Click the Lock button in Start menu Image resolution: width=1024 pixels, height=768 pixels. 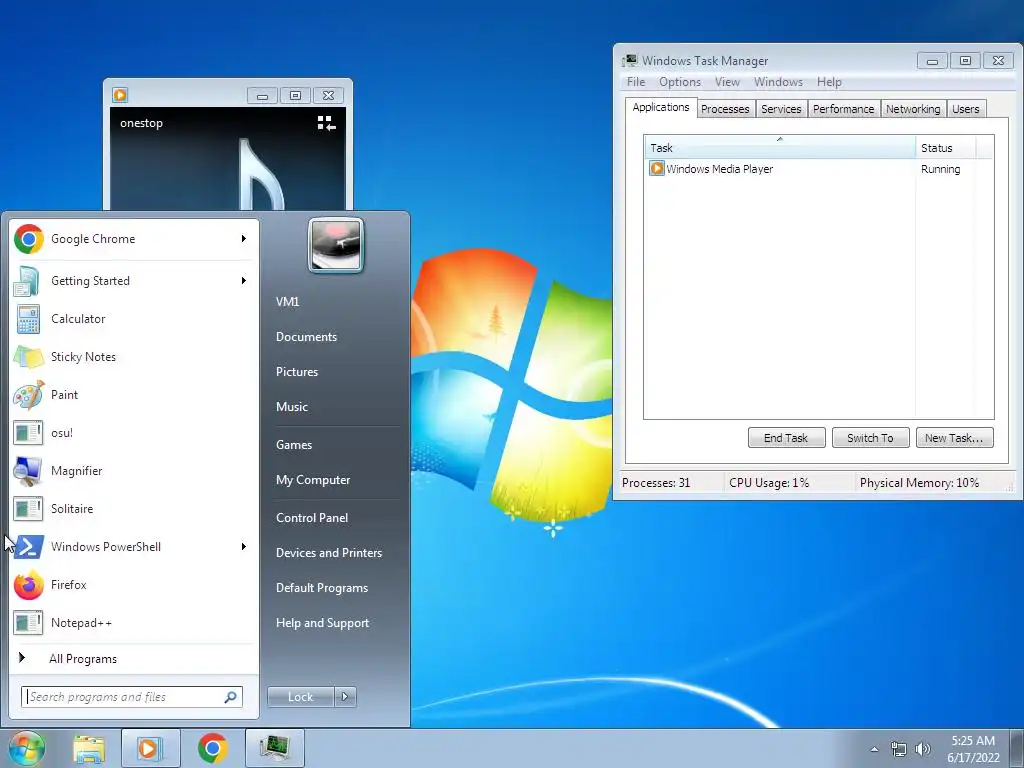300,697
